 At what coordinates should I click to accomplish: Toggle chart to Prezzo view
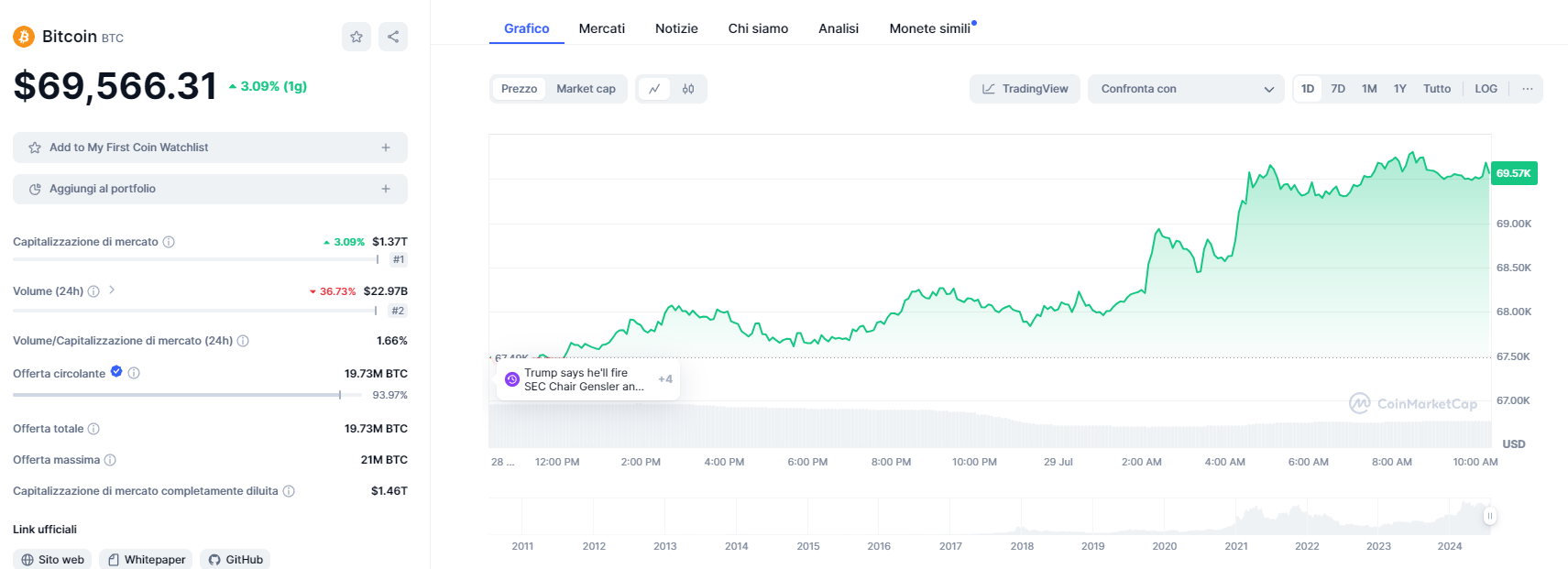pyautogui.click(x=519, y=89)
